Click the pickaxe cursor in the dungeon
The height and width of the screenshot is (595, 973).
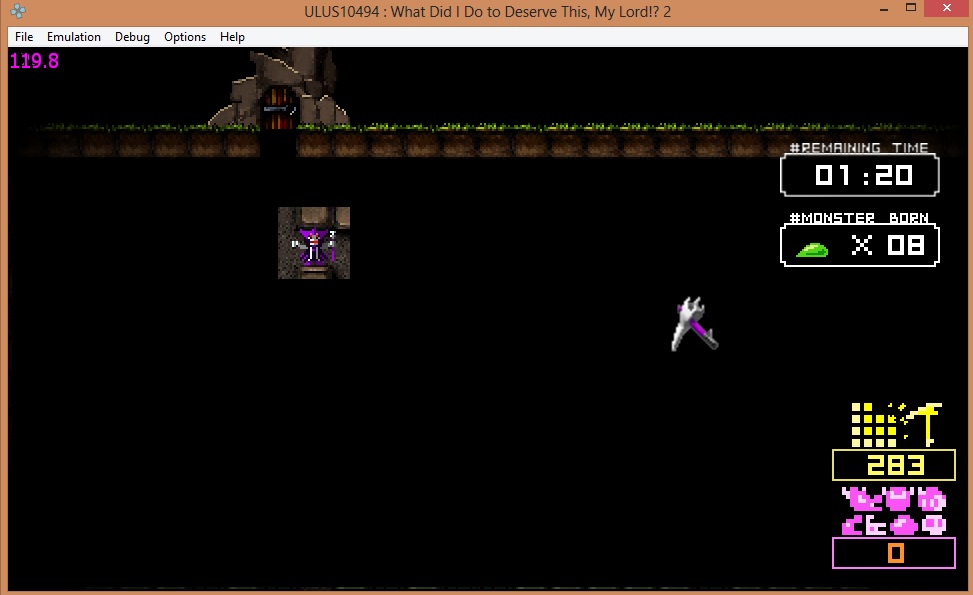(x=694, y=324)
